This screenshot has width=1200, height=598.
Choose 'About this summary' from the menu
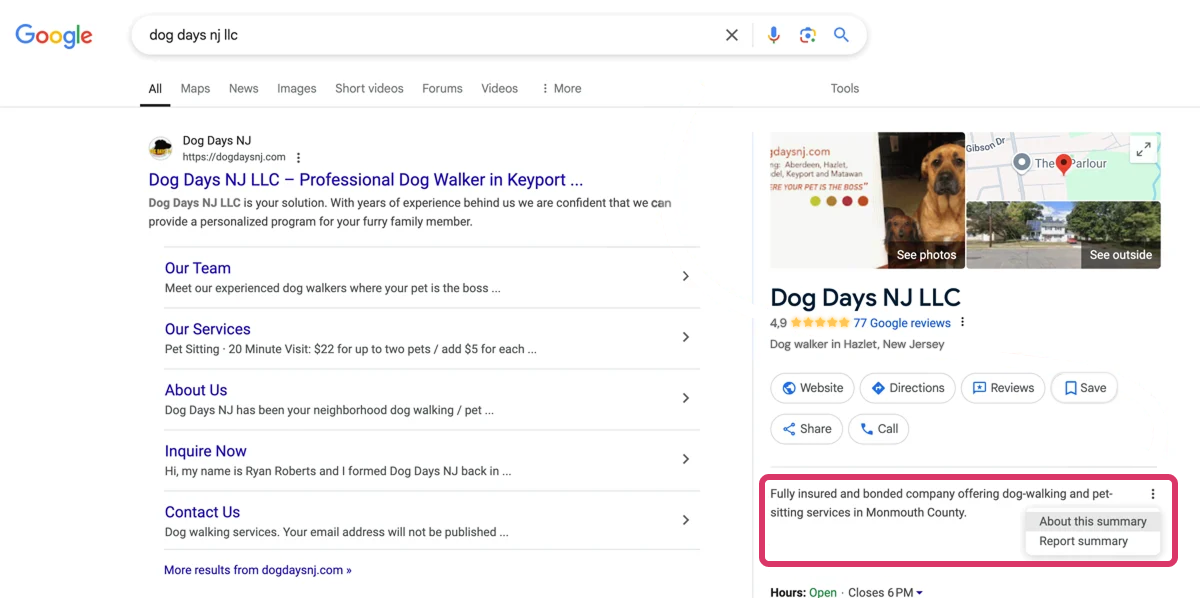[1093, 521]
